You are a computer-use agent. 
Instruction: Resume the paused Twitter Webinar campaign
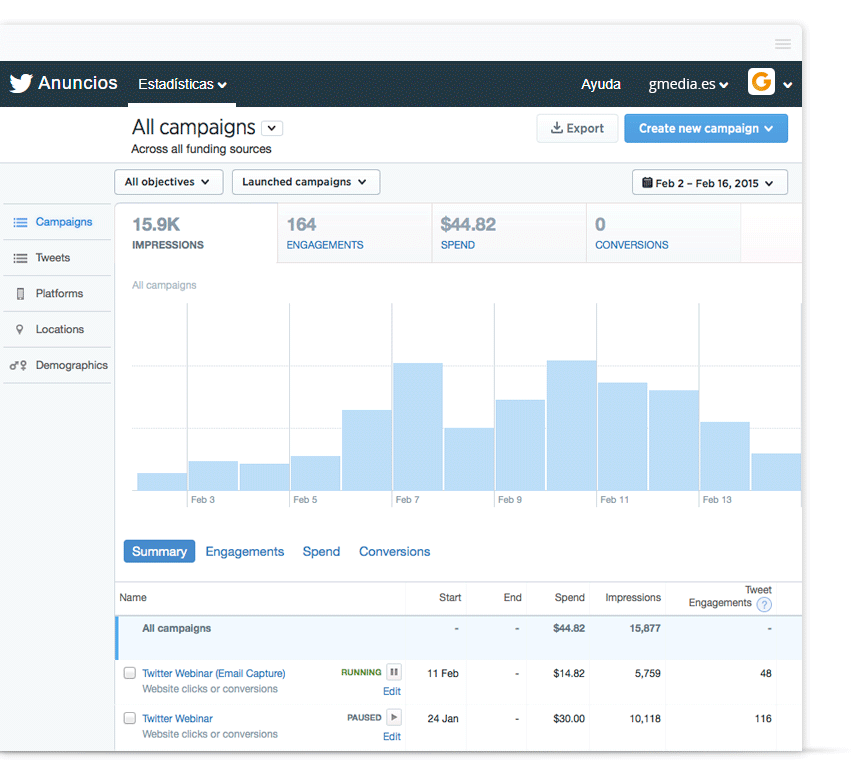tap(394, 717)
